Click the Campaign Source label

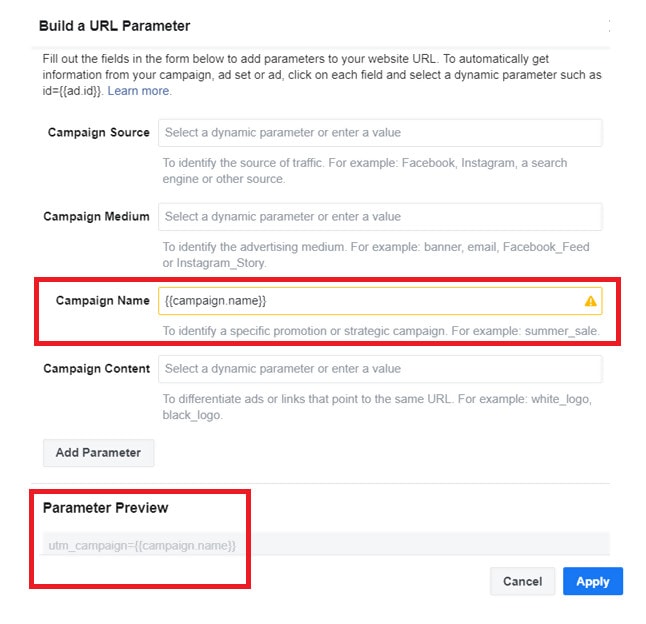(x=98, y=133)
